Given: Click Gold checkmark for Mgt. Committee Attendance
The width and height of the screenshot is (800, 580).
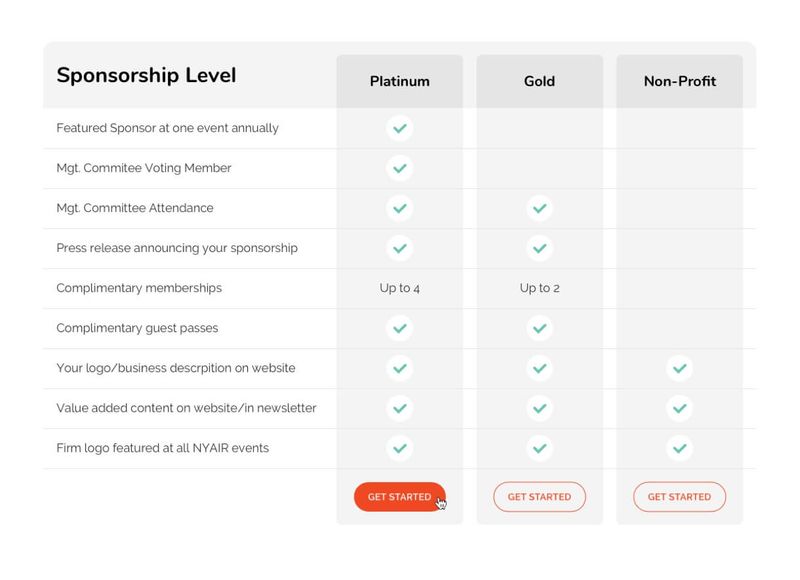Looking at the screenshot, I should coord(539,208).
